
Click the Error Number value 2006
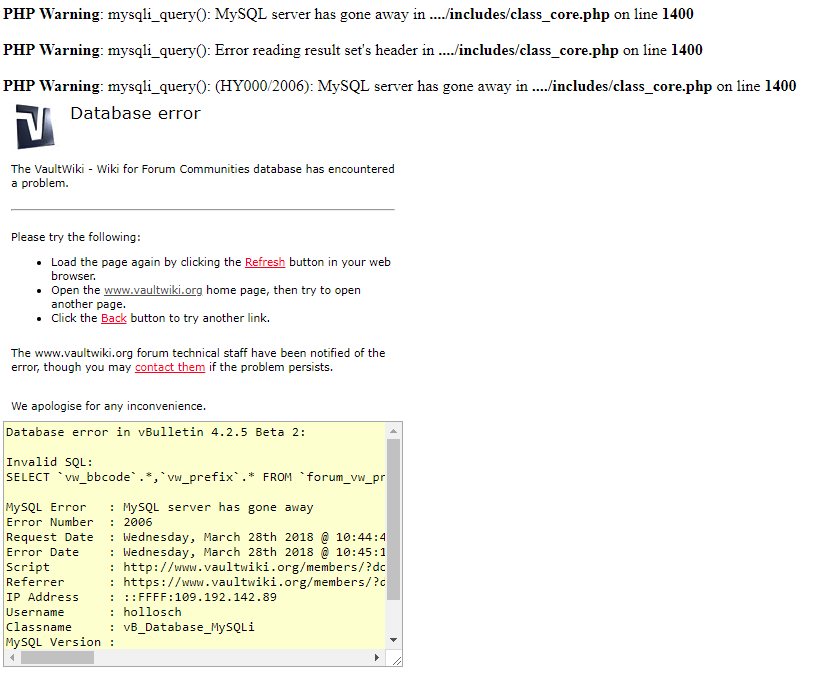tap(138, 522)
